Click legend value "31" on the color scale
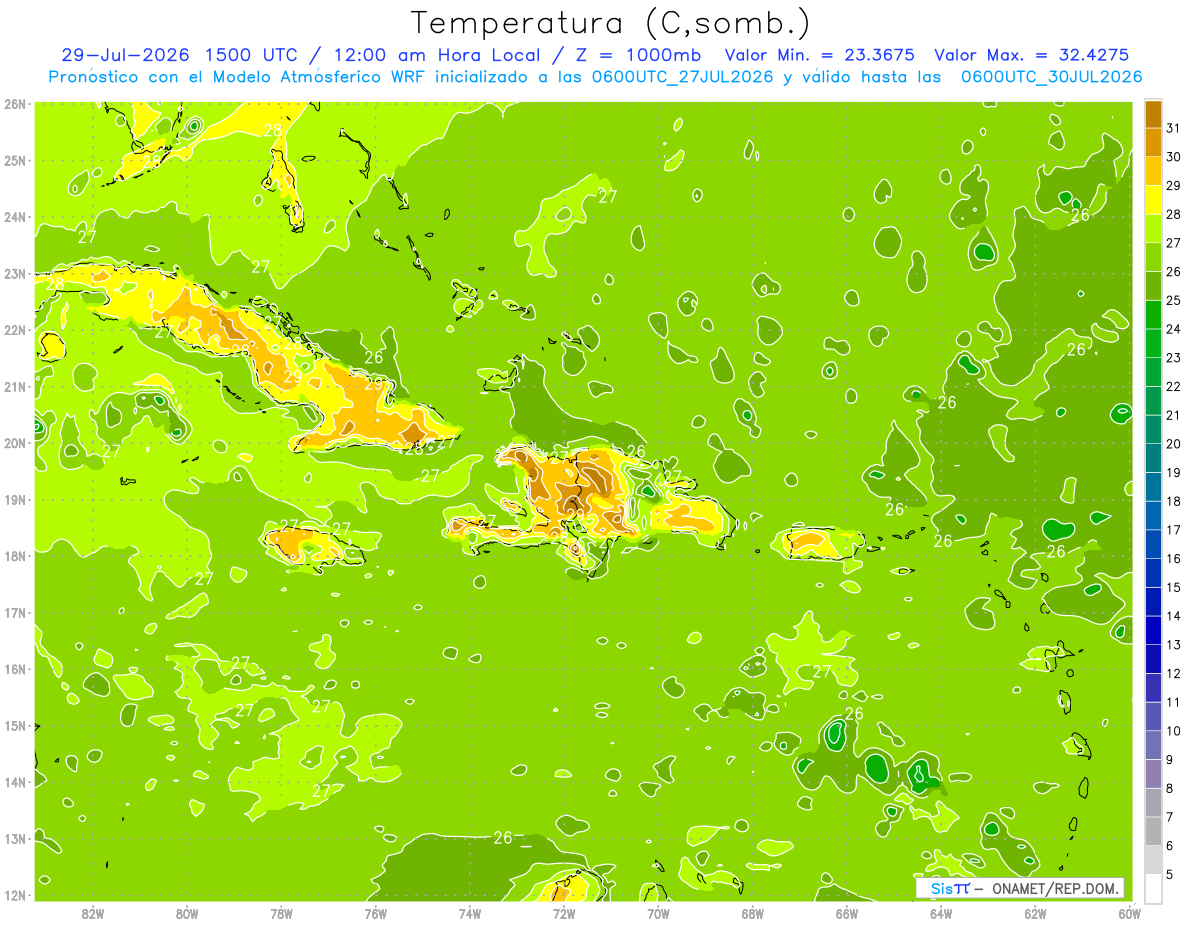The height and width of the screenshot is (927, 1200). click(1174, 128)
